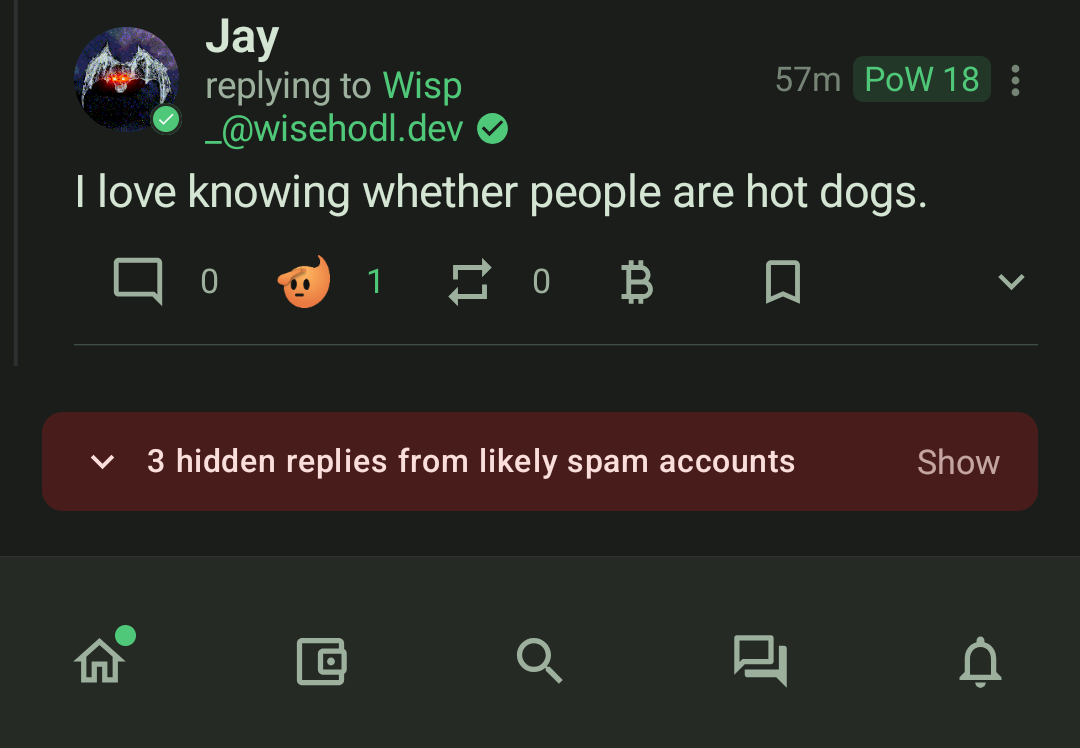Tap the reaction count 1
1080x748 pixels.
point(375,281)
